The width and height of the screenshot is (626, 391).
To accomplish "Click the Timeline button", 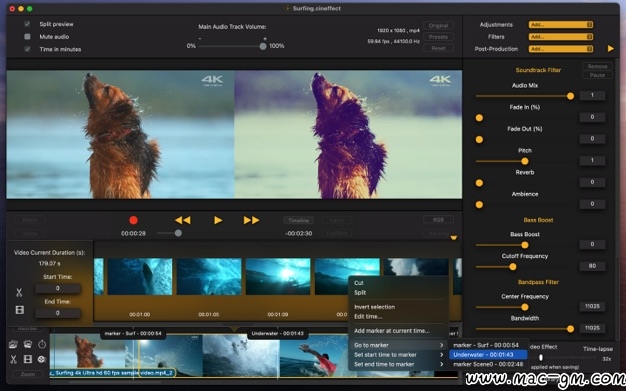I will [x=299, y=220].
